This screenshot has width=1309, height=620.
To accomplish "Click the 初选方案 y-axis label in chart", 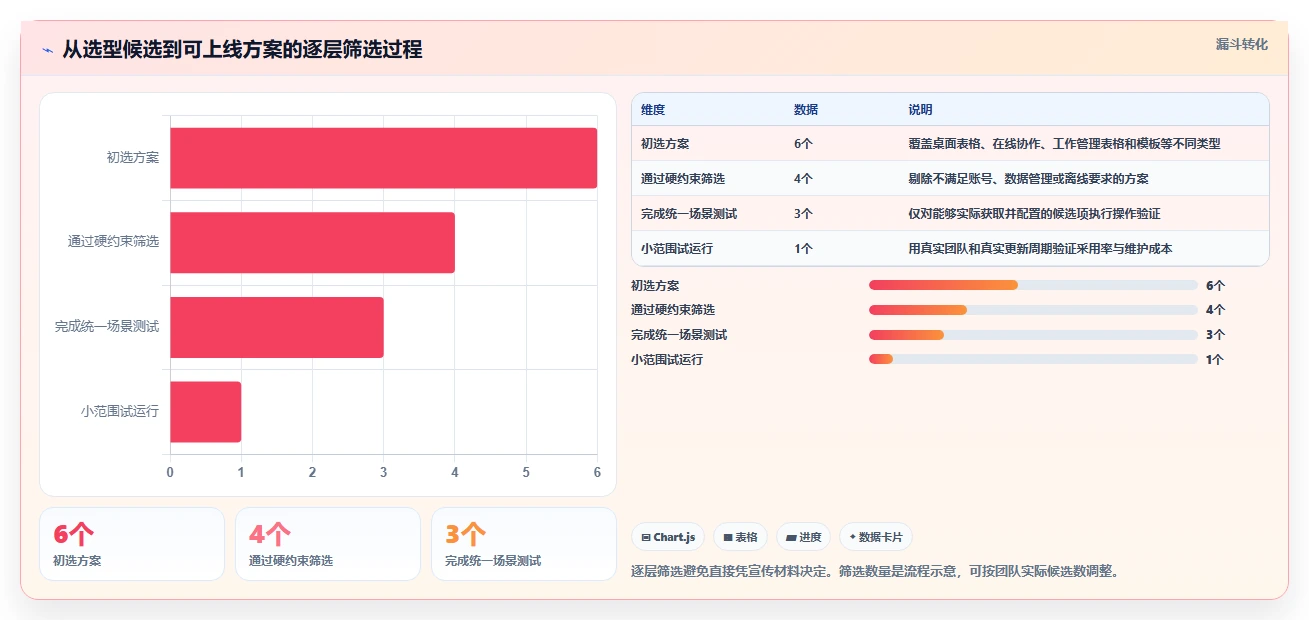I will (x=133, y=158).
